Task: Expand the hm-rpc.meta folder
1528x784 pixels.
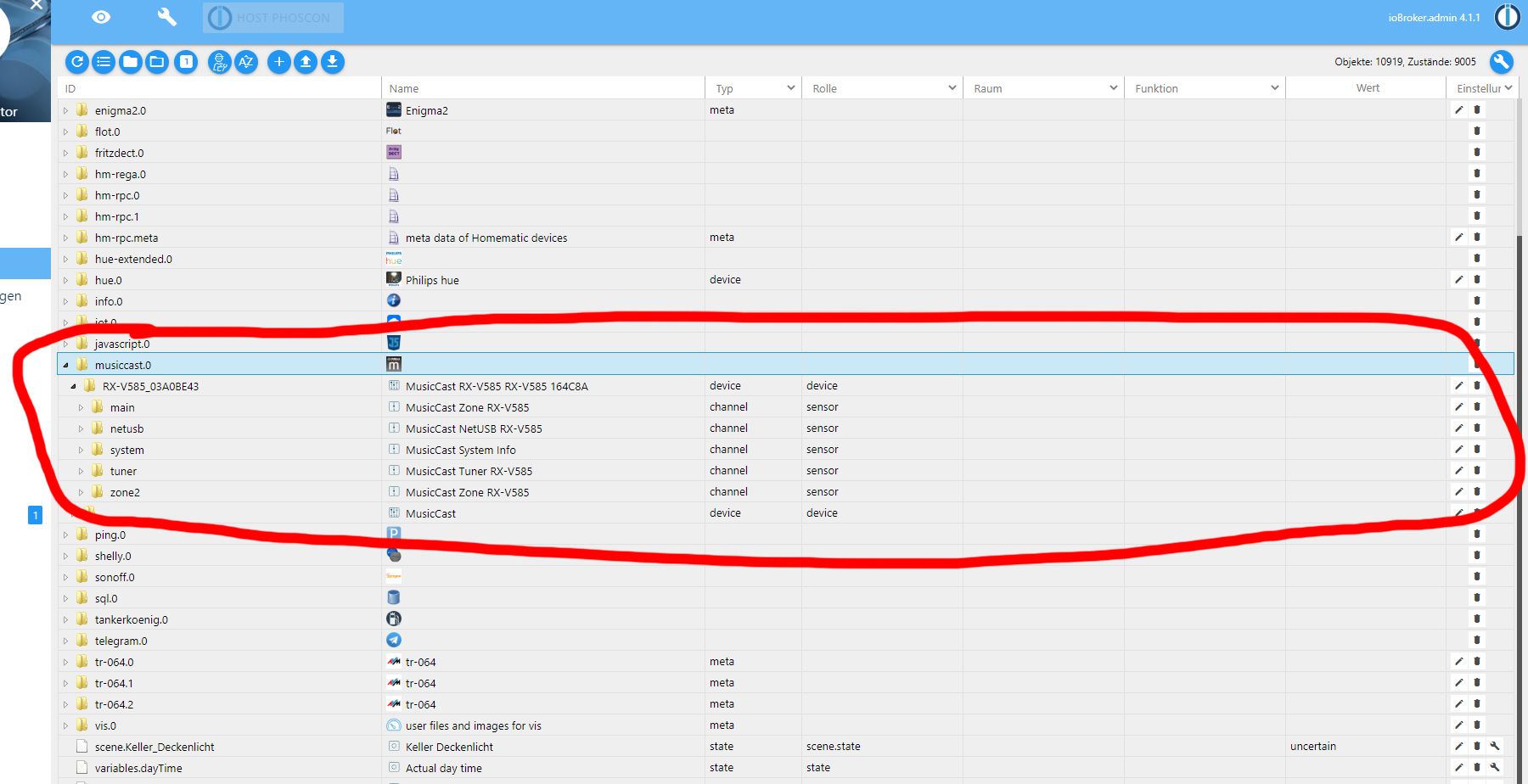Action: (65, 238)
